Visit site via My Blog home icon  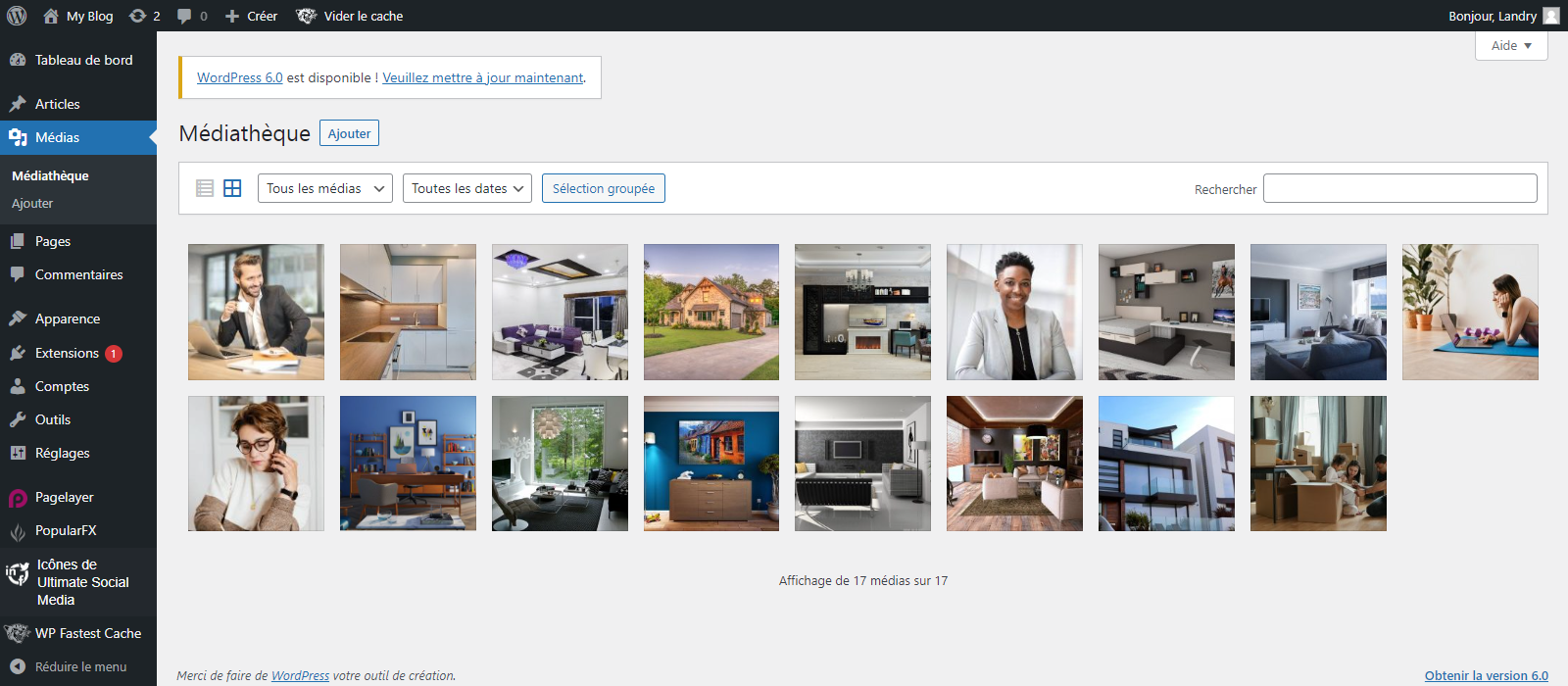51,16
